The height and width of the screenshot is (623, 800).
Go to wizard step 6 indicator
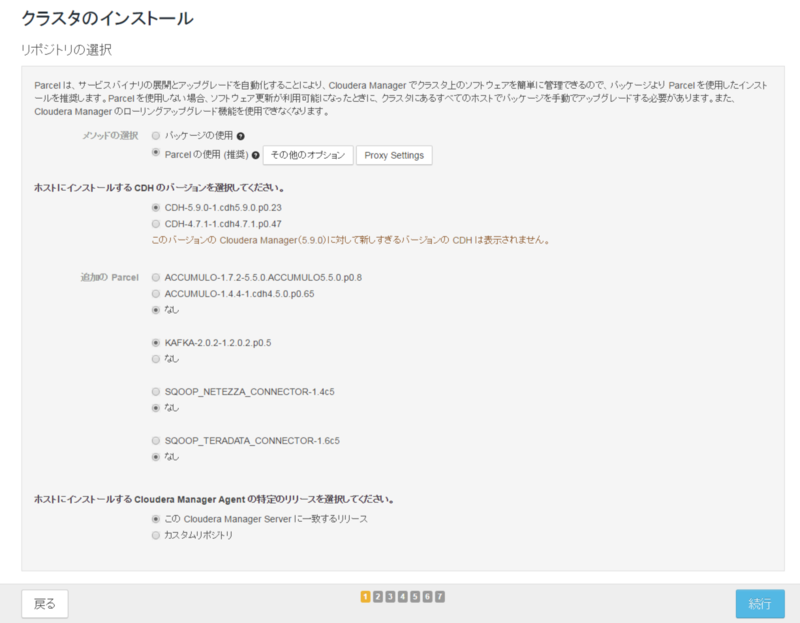click(x=428, y=596)
